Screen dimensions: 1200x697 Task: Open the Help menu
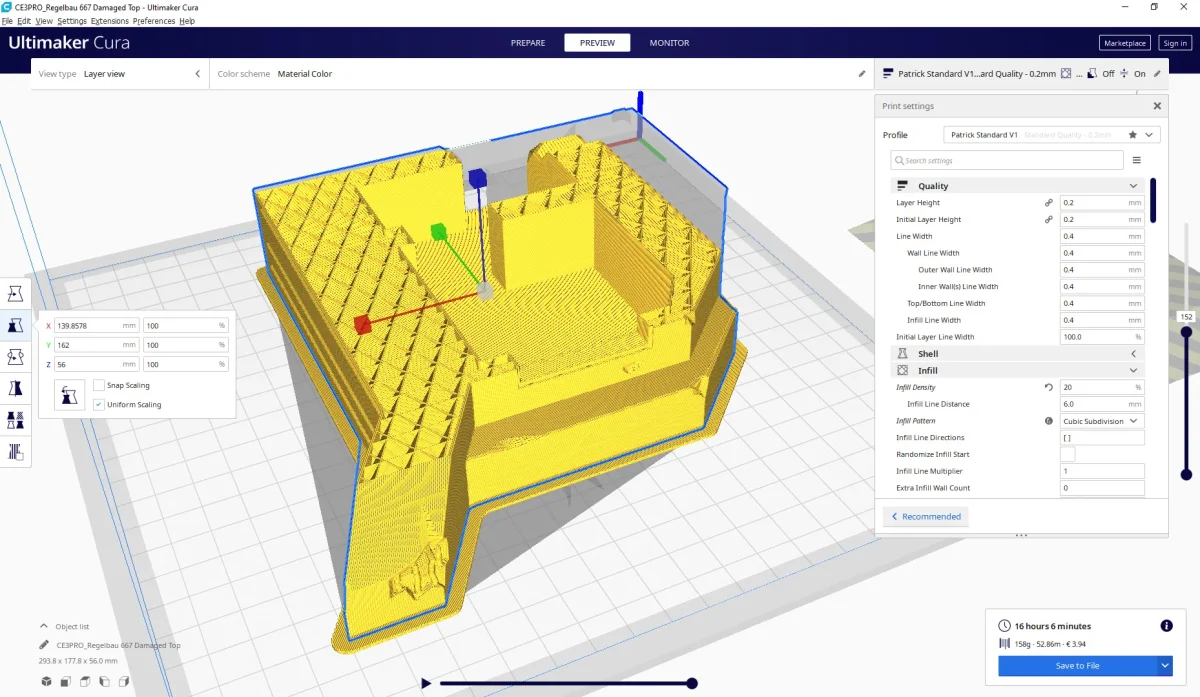click(187, 21)
